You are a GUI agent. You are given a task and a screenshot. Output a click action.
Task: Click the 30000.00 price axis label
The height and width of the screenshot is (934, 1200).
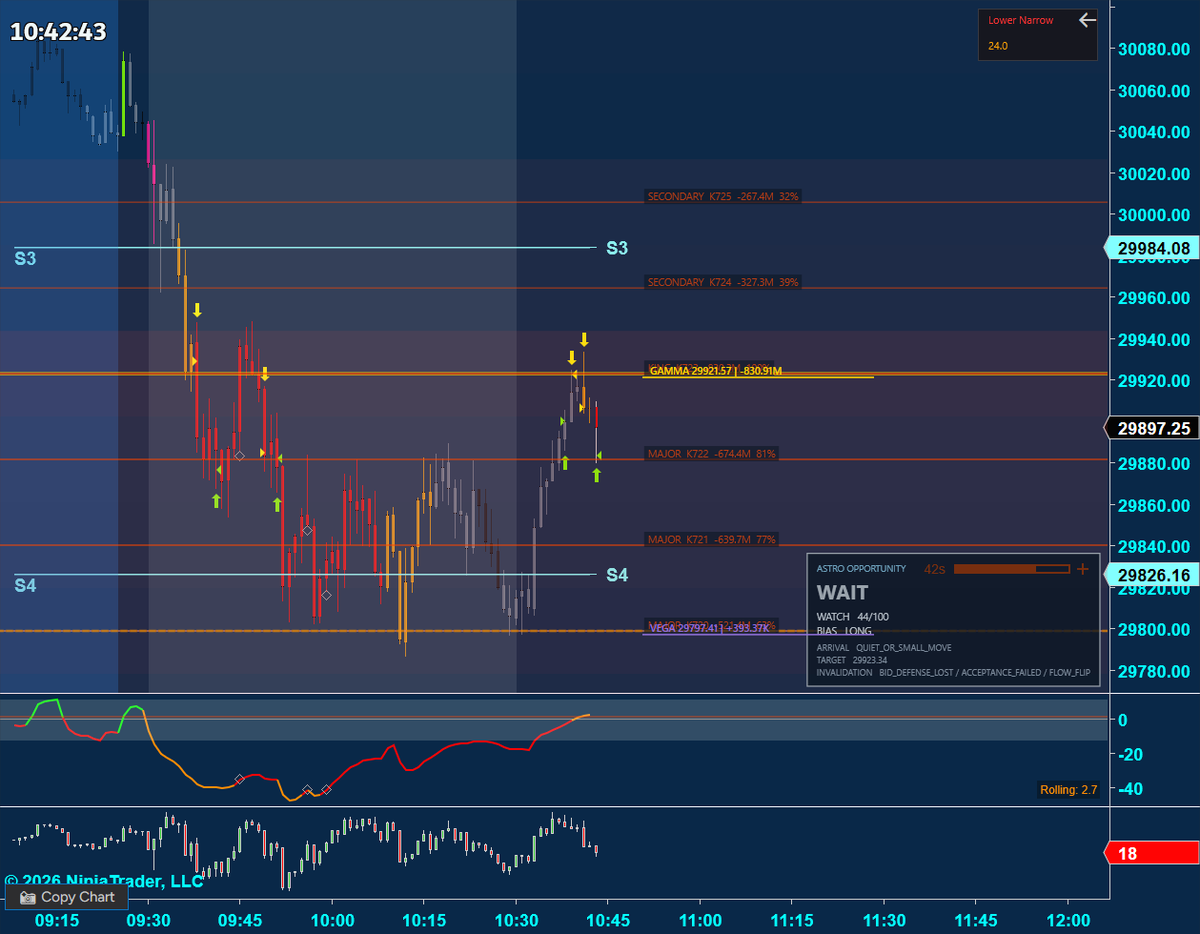(1154, 215)
